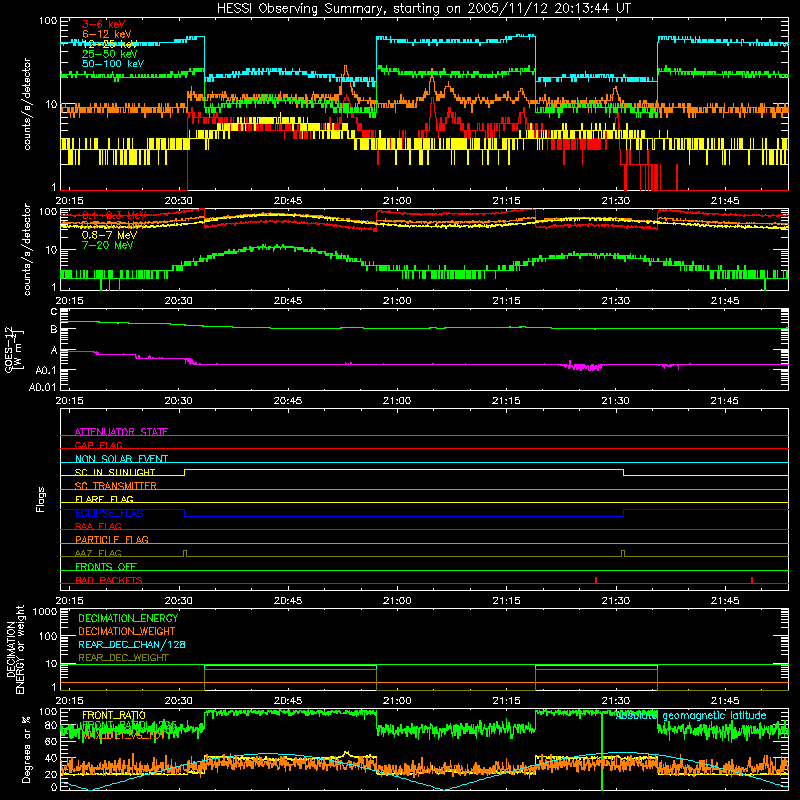Click the FLARE_FLAG label
Viewport: 800px width, 800px height.
coord(104,499)
